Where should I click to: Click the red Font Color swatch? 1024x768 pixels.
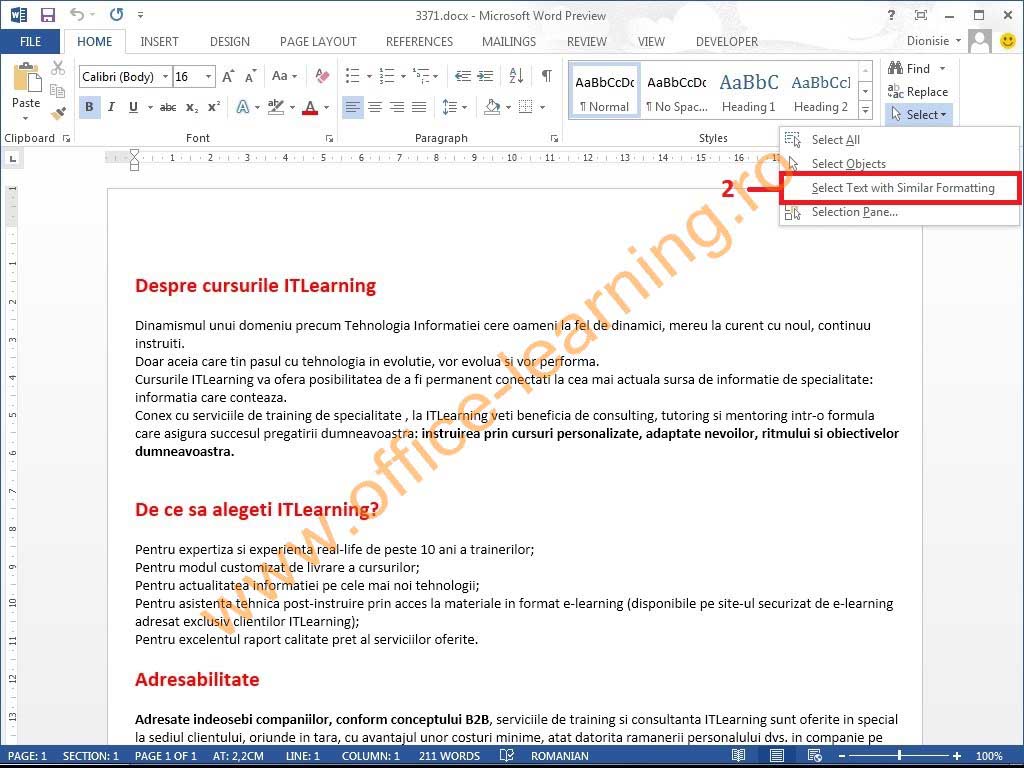310,107
